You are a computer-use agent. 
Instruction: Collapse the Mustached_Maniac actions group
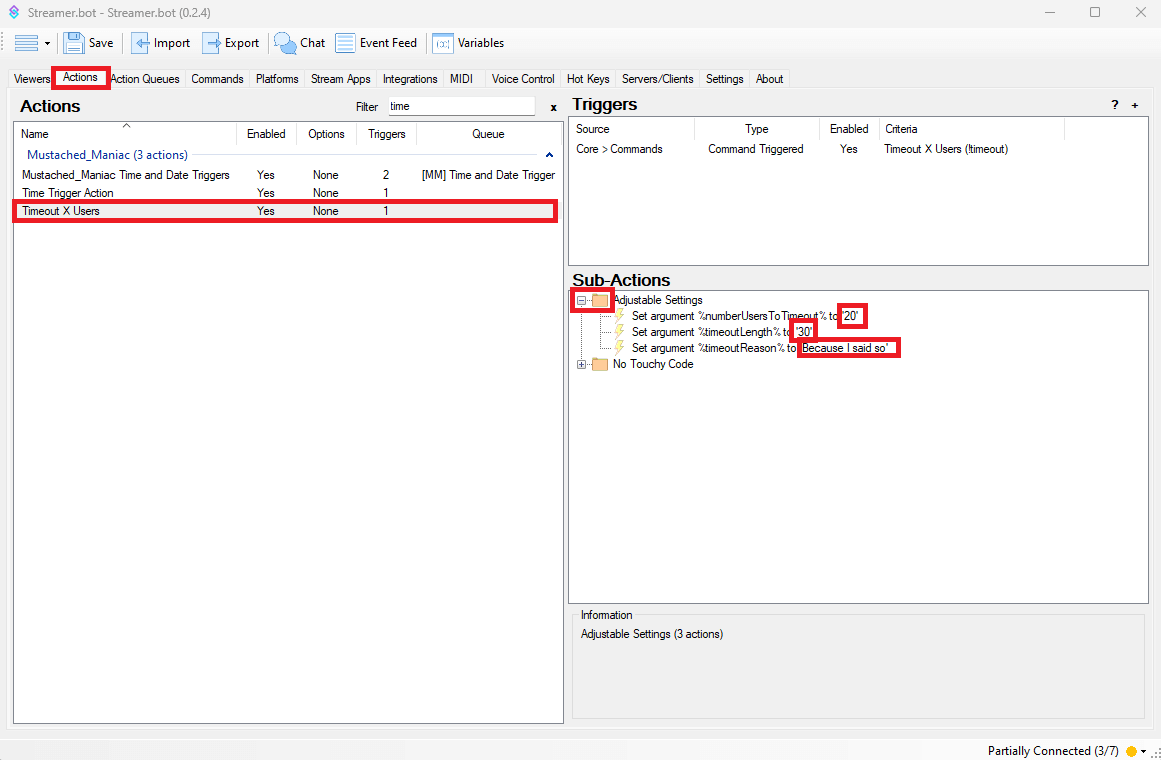tap(549, 155)
